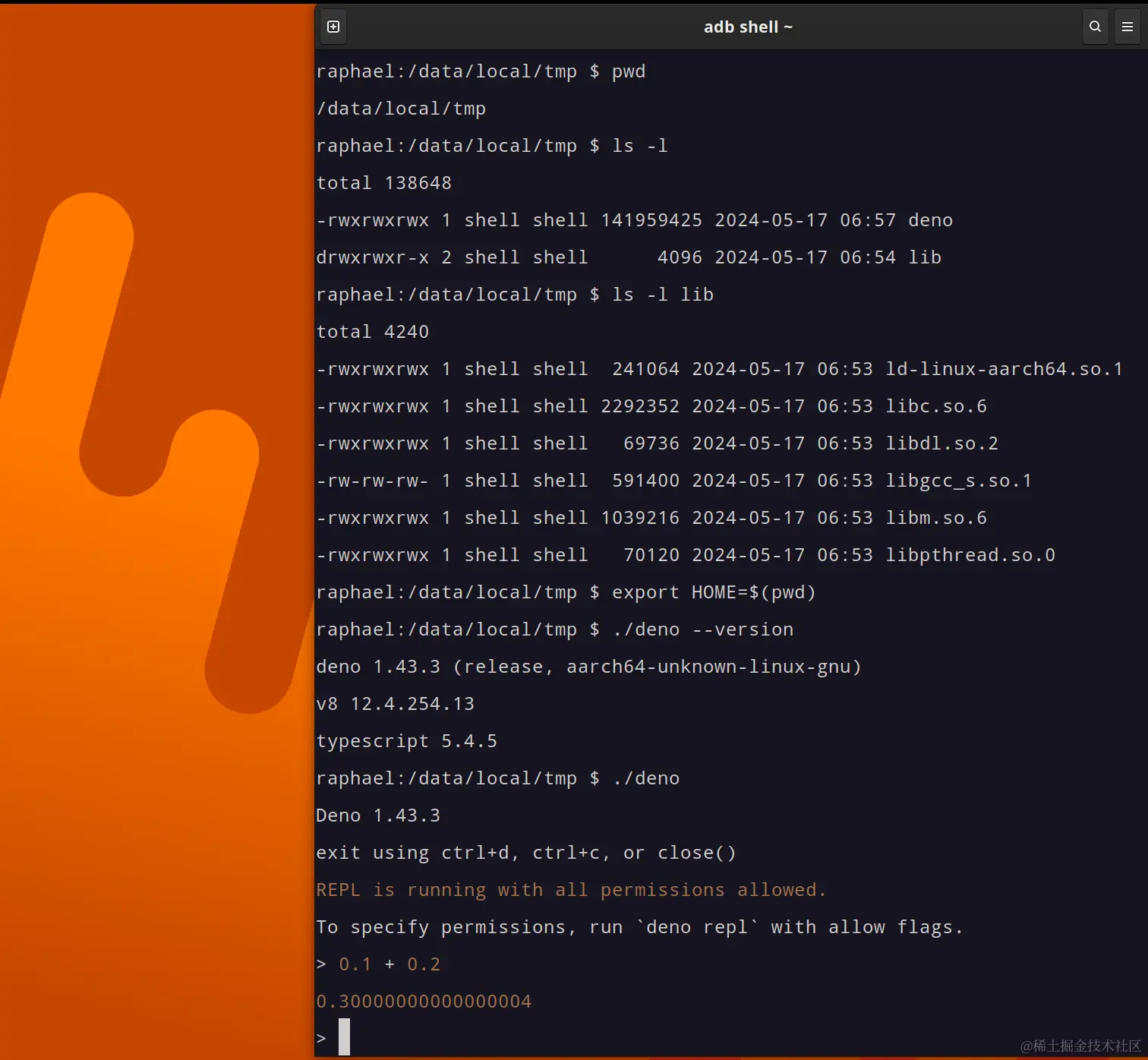This screenshot has width=1148, height=1060.
Task: Click the 'Deno 1.43.3' REPL banner
Action: click(378, 816)
